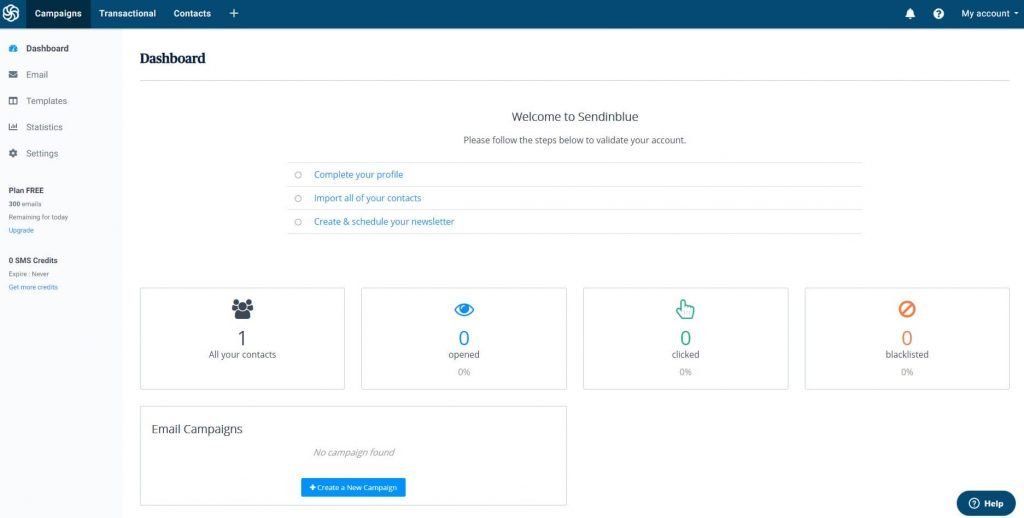Image resolution: width=1024 pixels, height=518 pixels.
Task: Open the Contacts tab
Action: click(x=192, y=14)
